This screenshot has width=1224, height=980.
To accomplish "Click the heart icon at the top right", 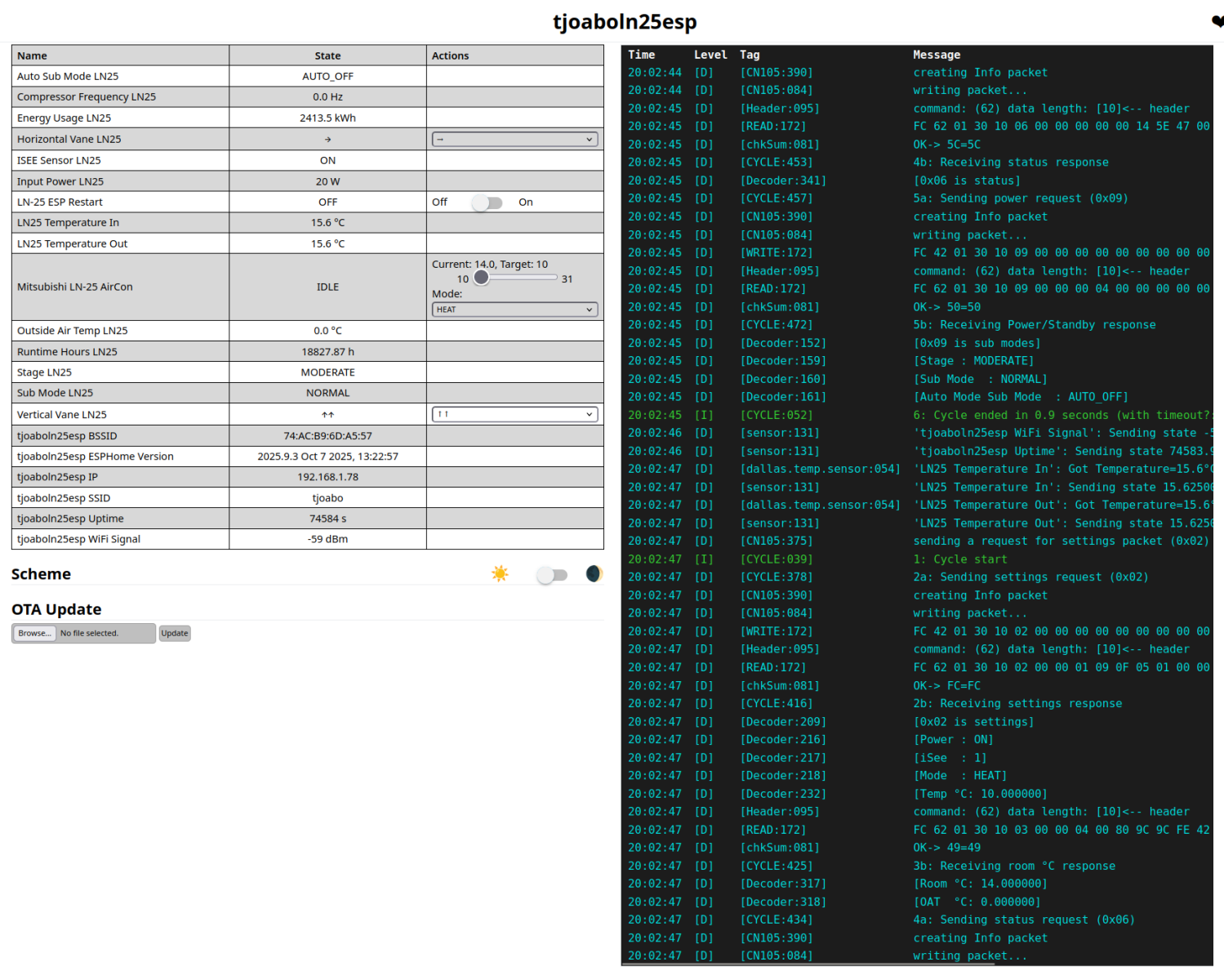I will click(1217, 20).
